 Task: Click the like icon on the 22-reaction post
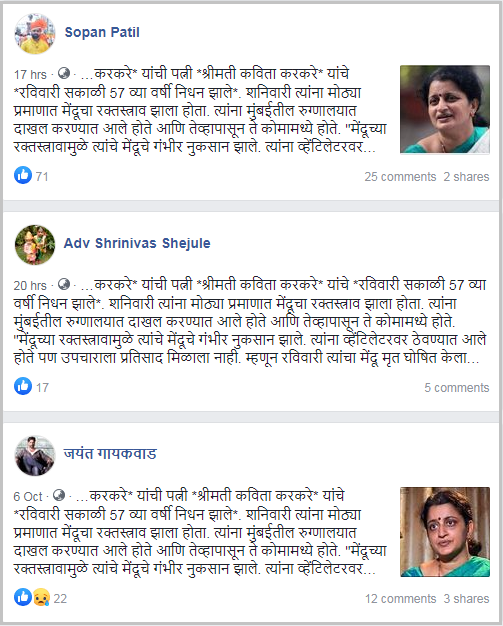23,597
